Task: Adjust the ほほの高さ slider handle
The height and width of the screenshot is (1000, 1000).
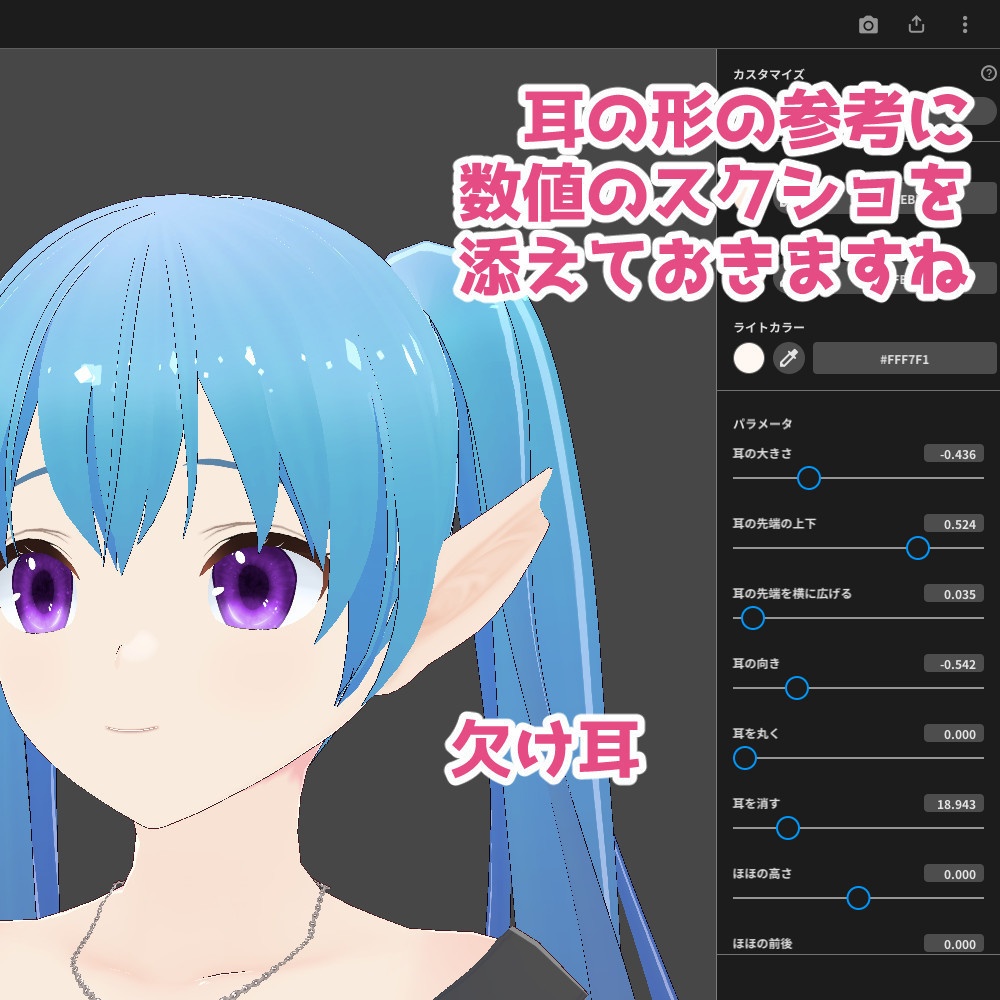Action: (858, 898)
